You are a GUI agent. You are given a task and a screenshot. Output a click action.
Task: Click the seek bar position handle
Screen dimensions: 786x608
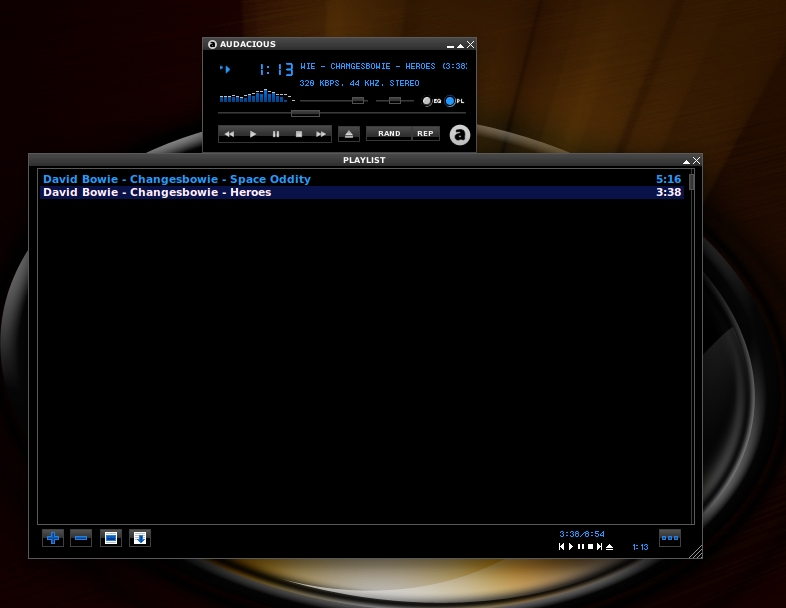tap(305, 113)
